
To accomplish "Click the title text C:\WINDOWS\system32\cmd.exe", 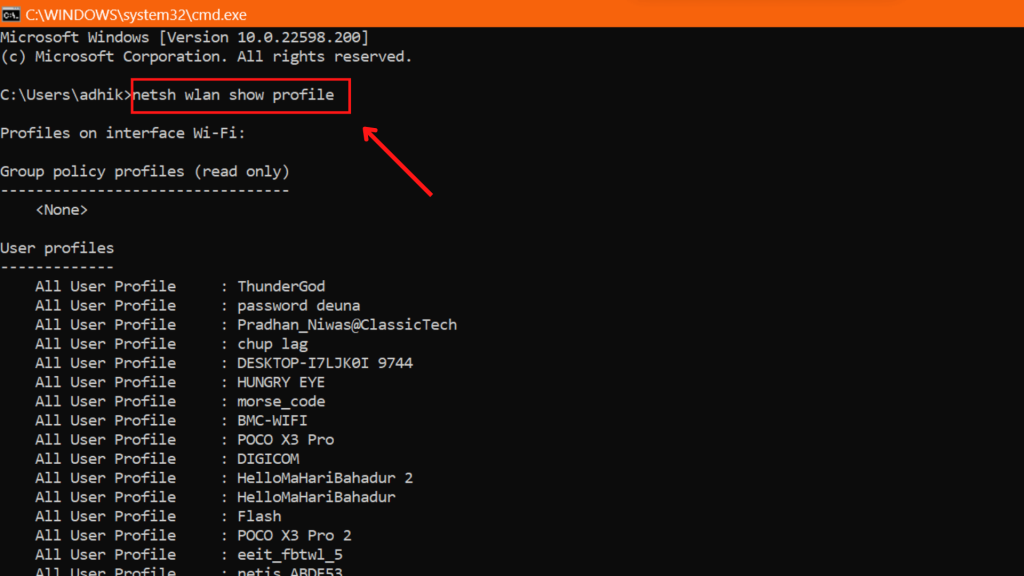I will point(136,14).
